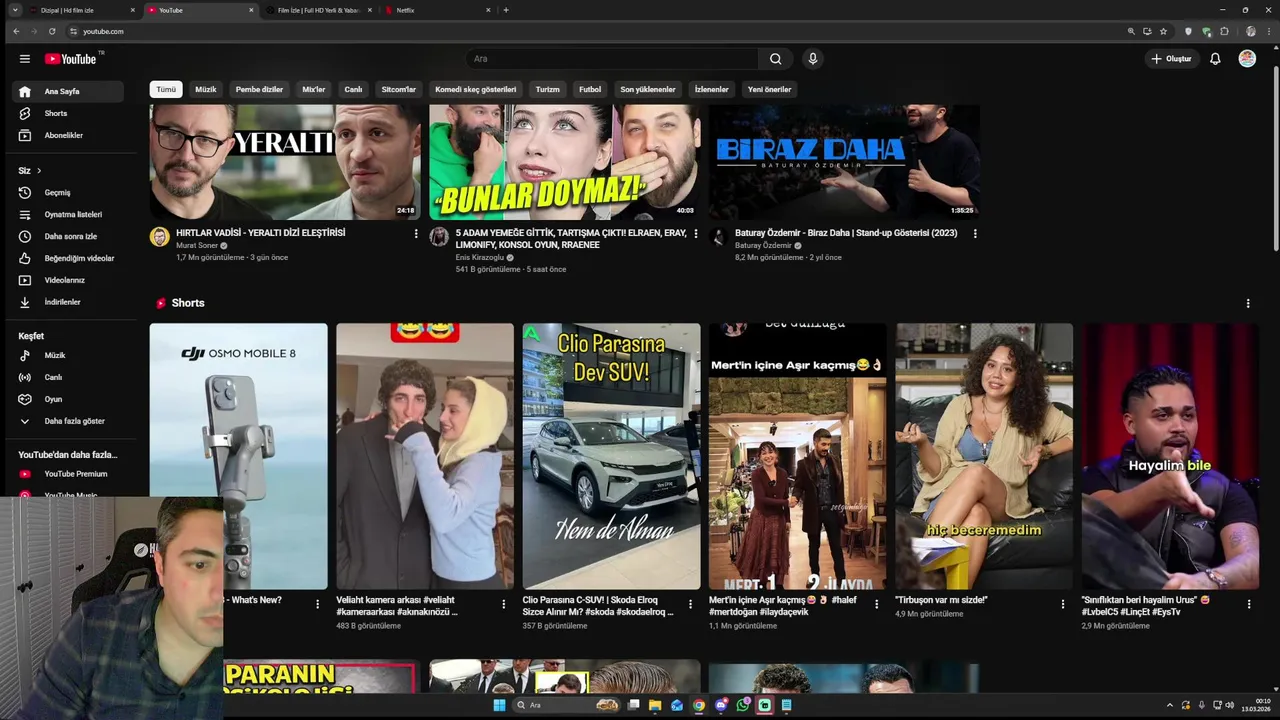Select the Turizm filter chip

pyautogui.click(x=548, y=89)
